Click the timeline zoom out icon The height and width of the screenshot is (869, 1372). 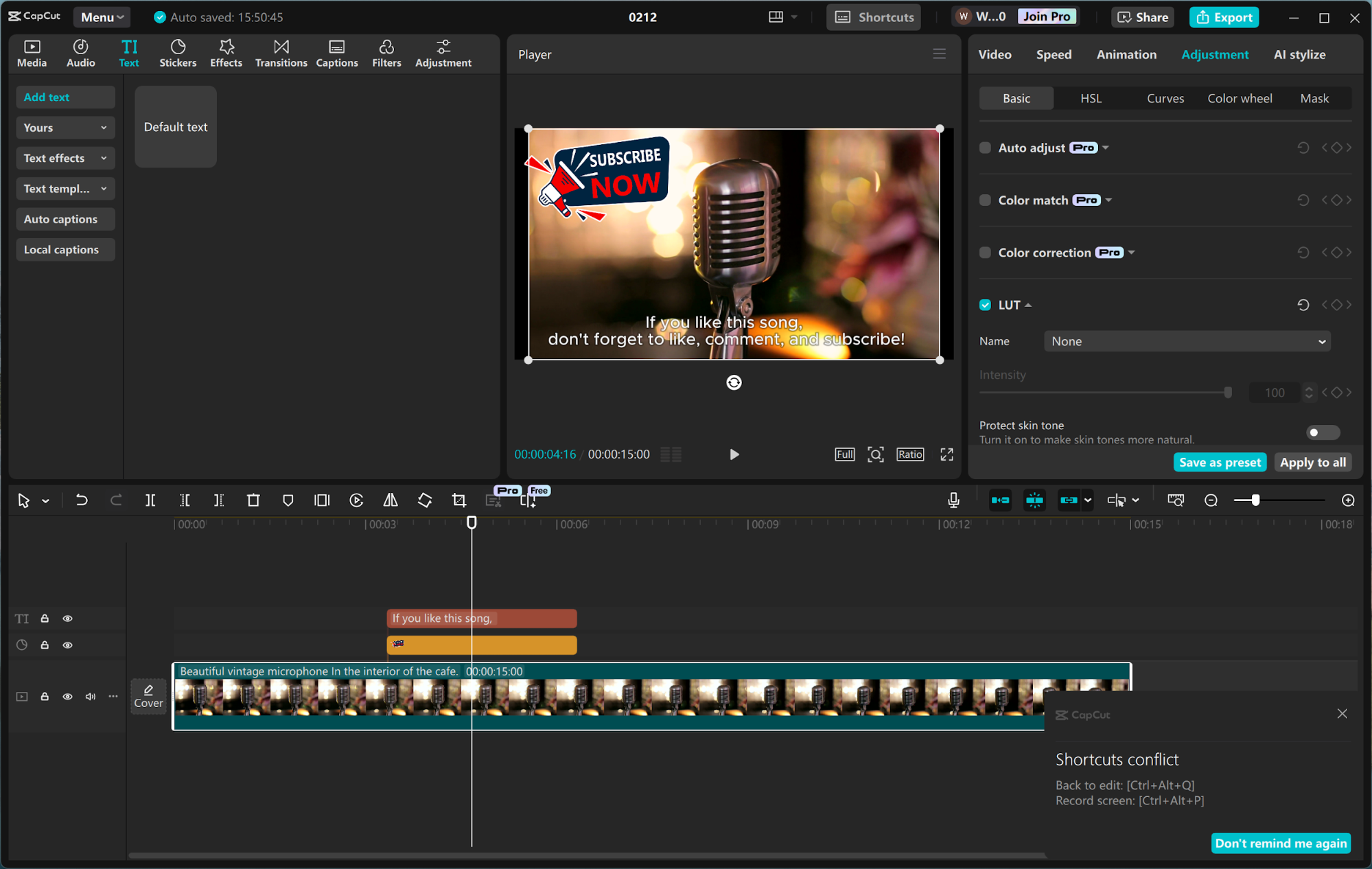[1211, 500]
